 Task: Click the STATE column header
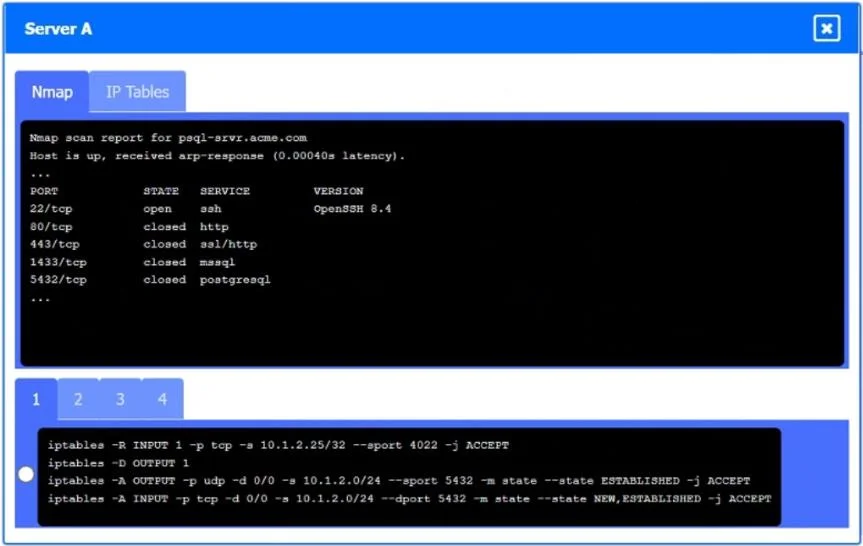pos(161,191)
